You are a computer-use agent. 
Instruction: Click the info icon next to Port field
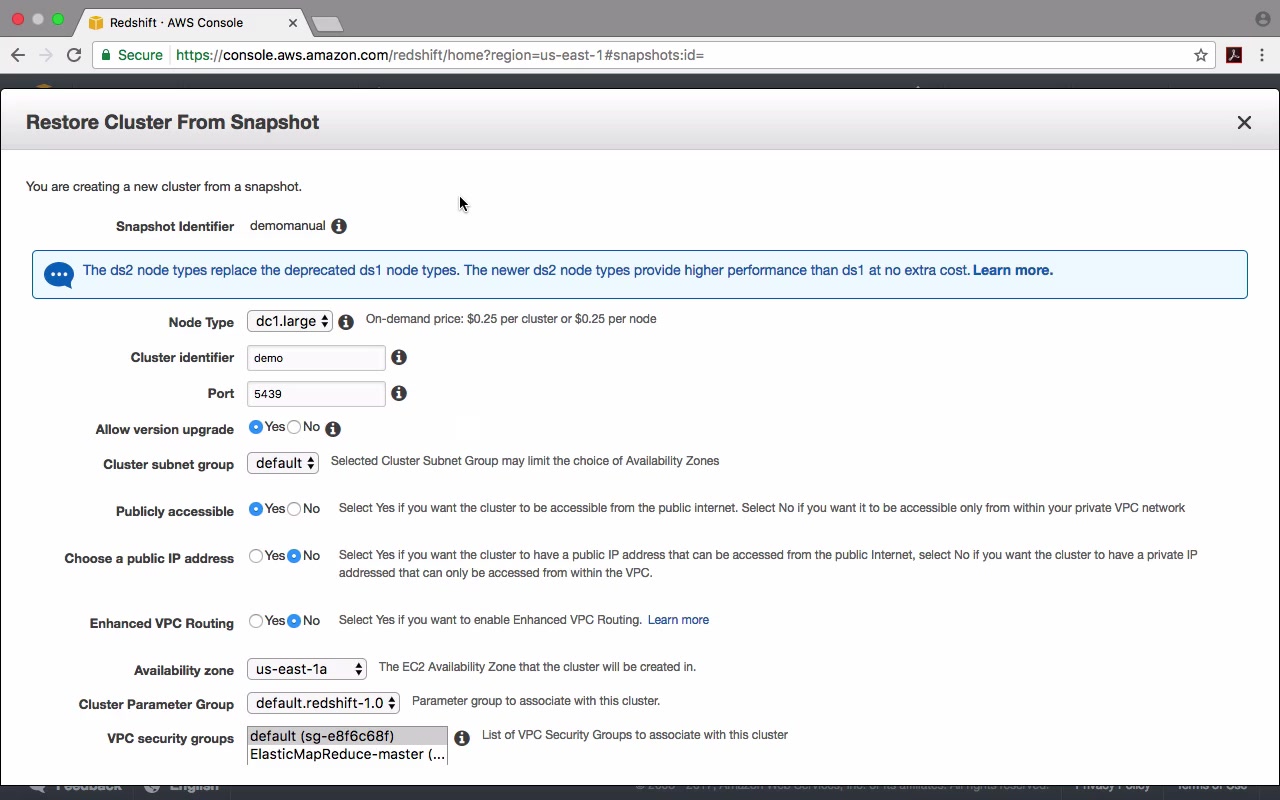point(398,393)
